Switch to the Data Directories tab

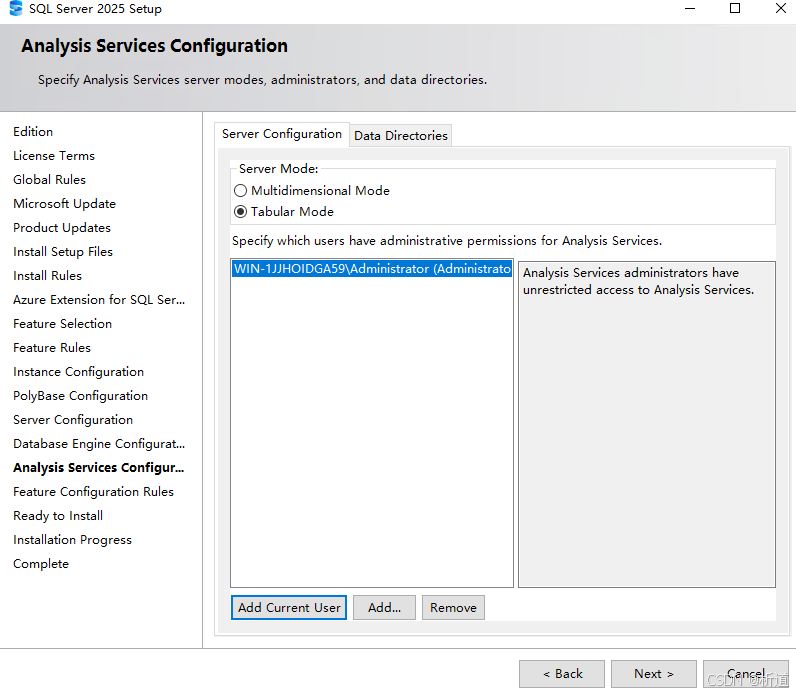400,135
